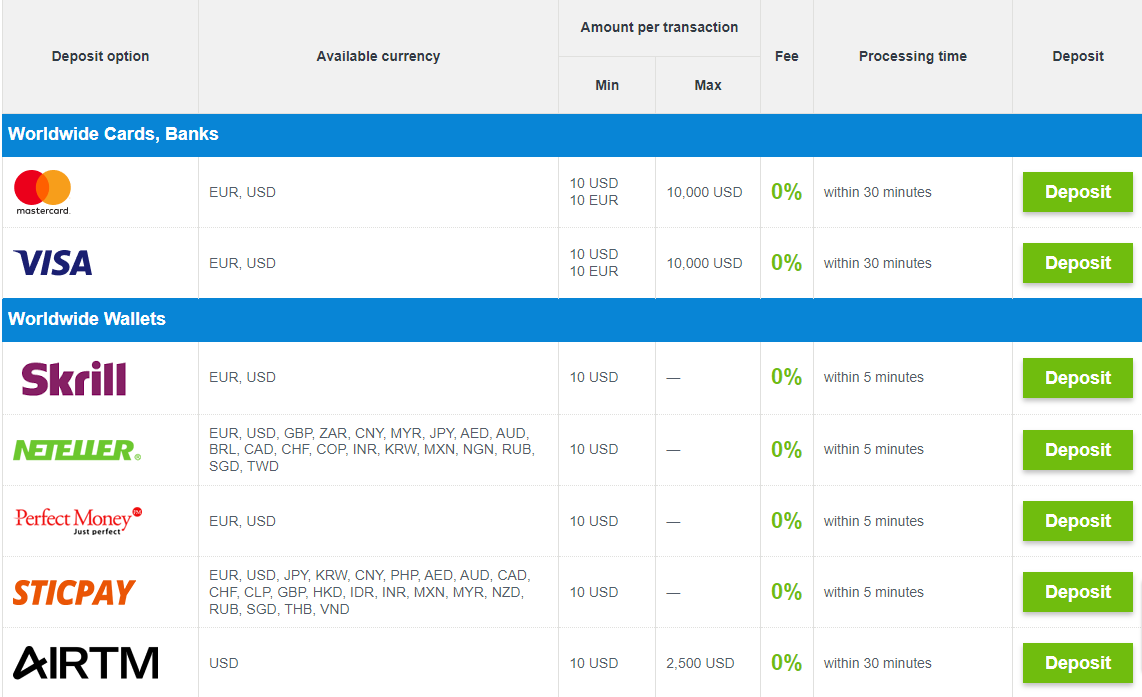Click Visa's within 30 minutes processing time
1142x697 pixels.
pyautogui.click(x=878, y=263)
